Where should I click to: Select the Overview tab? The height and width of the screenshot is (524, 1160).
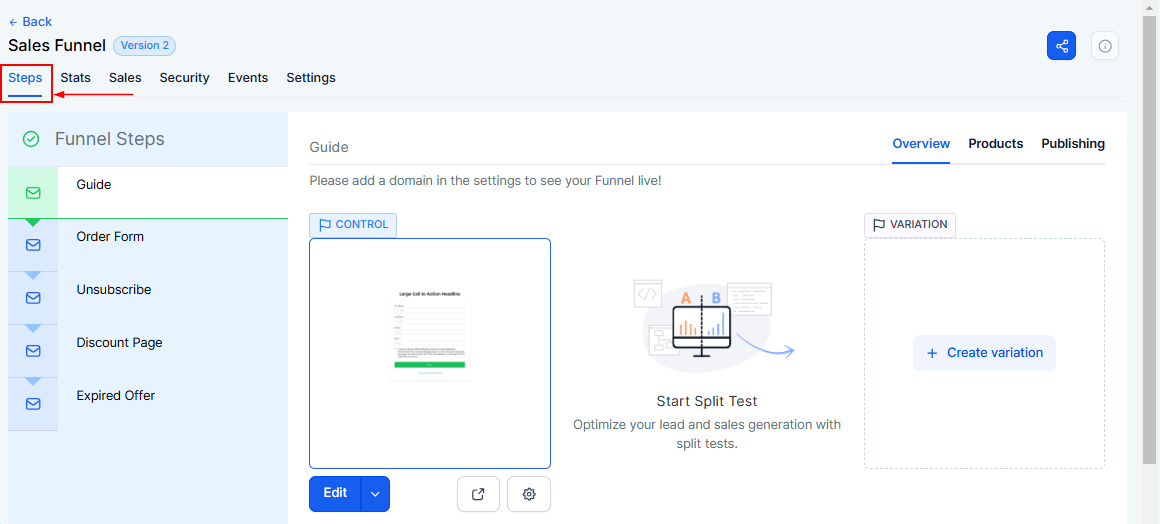[921, 144]
